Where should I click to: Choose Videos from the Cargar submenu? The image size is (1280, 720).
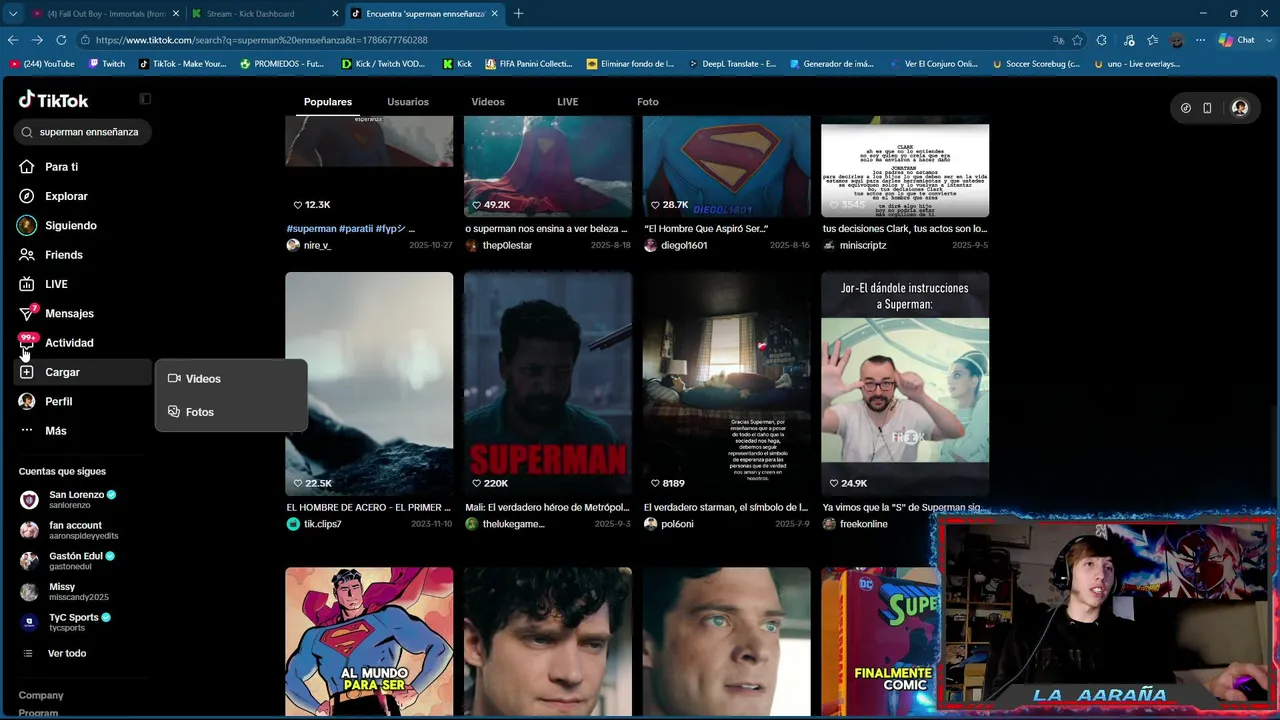231,379
